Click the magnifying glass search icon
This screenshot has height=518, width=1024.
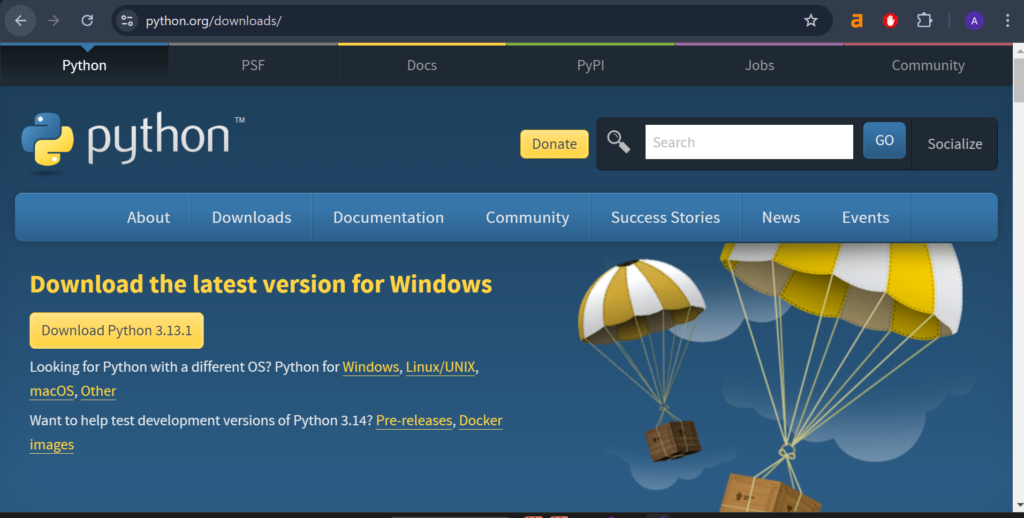[618, 142]
